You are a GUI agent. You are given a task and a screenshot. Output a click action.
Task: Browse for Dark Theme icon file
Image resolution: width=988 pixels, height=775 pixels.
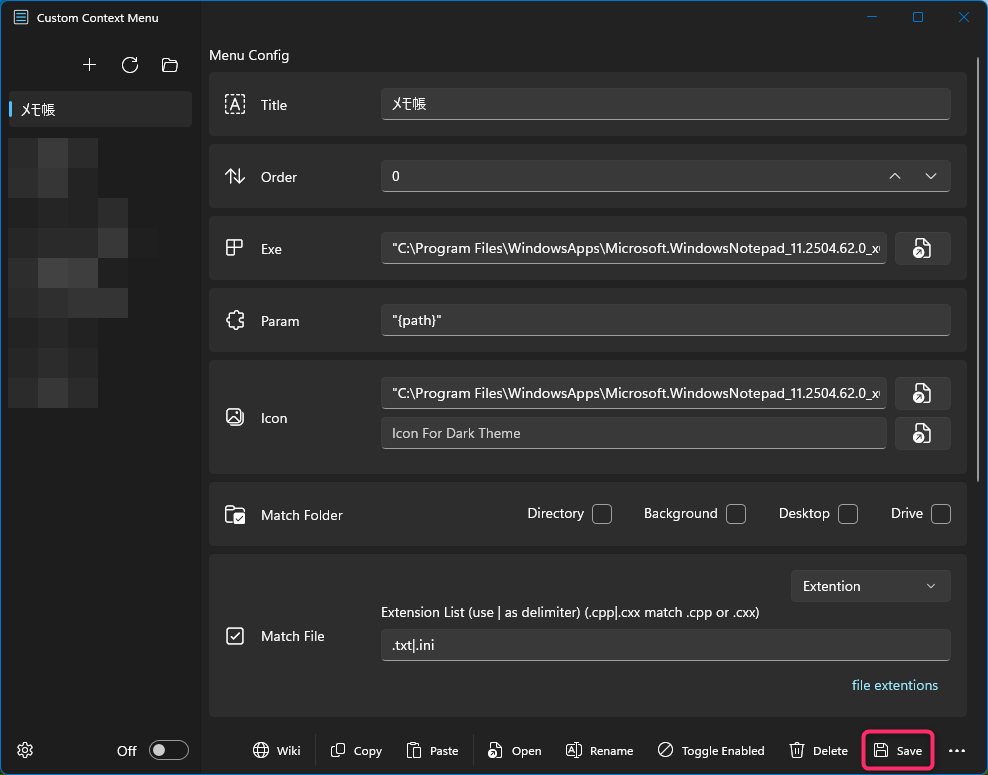tap(922, 433)
